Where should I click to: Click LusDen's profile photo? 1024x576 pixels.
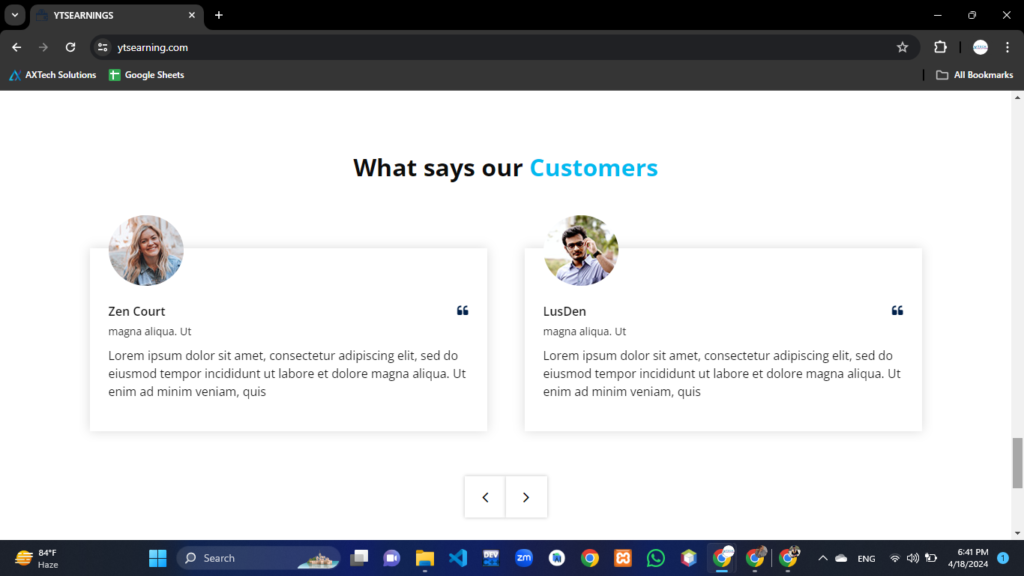581,250
